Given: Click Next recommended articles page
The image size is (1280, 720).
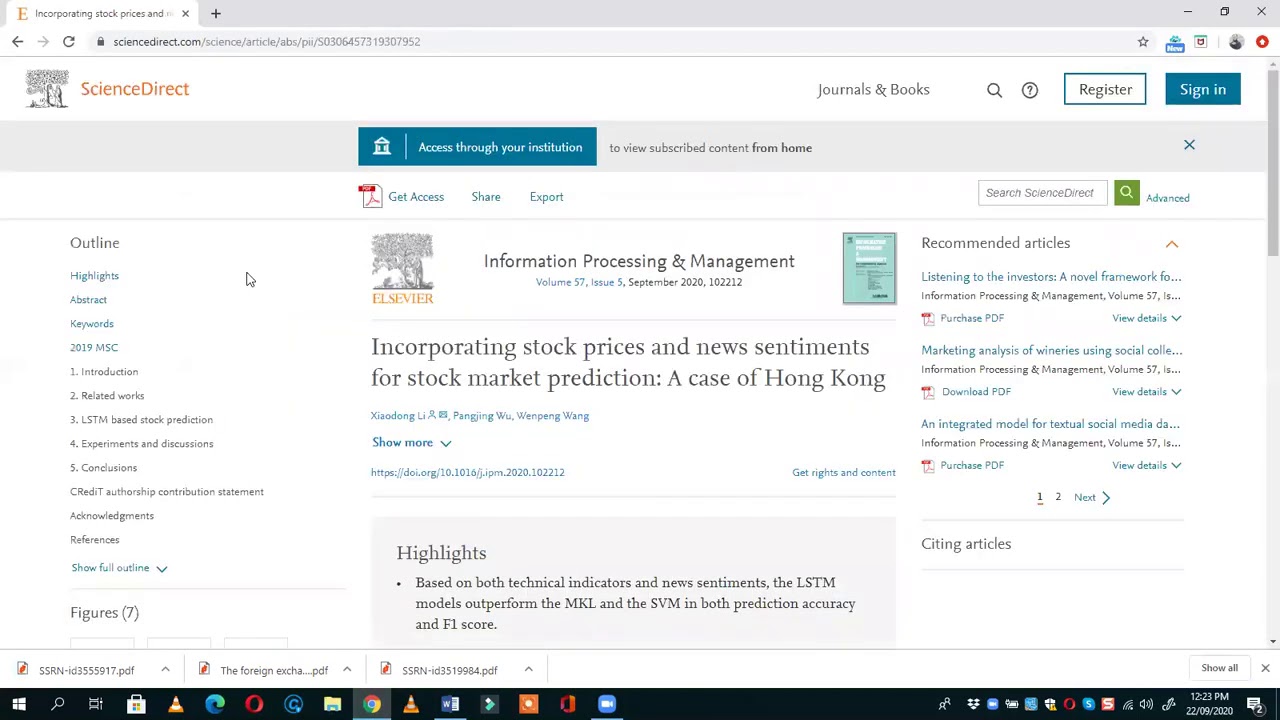Looking at the screenshot, I should (1092, 497).
